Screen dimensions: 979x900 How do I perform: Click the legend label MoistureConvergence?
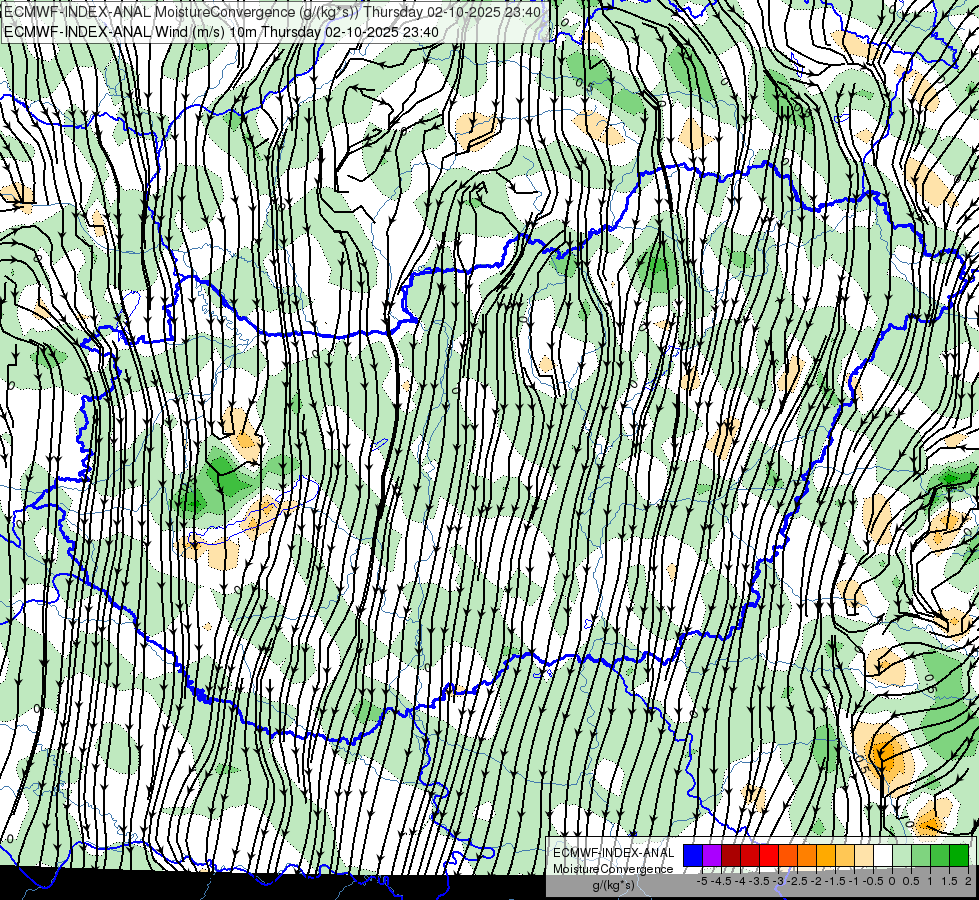coord(613,869)
